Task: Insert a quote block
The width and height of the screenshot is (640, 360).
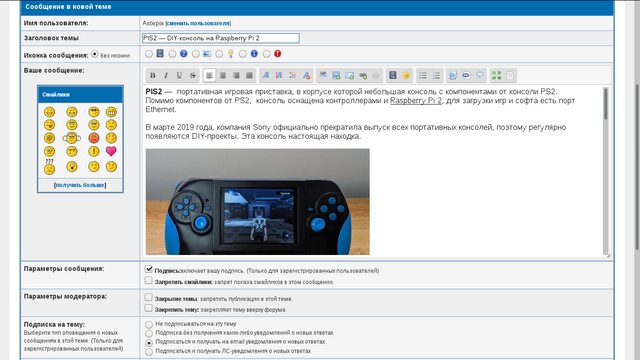Action: (x=480, y=76)
